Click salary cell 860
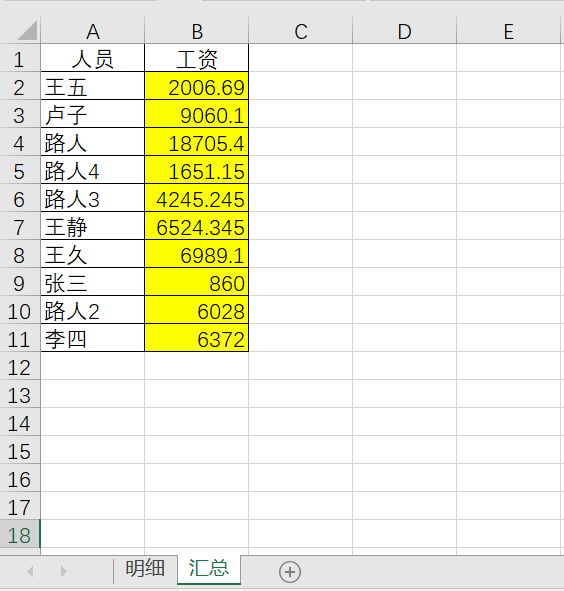 coord(197,283)
